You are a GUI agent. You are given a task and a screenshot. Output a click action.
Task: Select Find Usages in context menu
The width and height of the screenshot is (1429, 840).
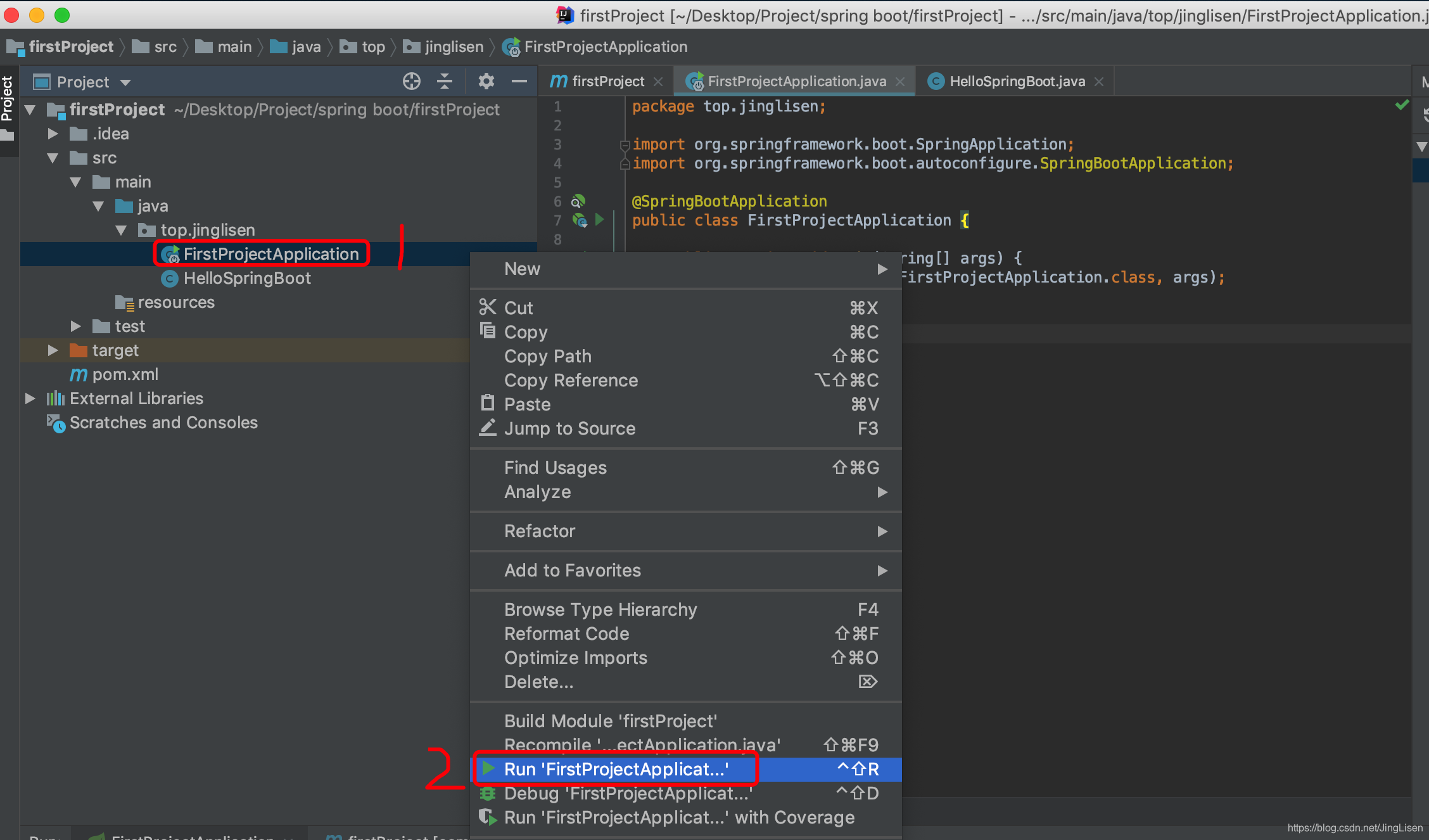click(686, 468)
